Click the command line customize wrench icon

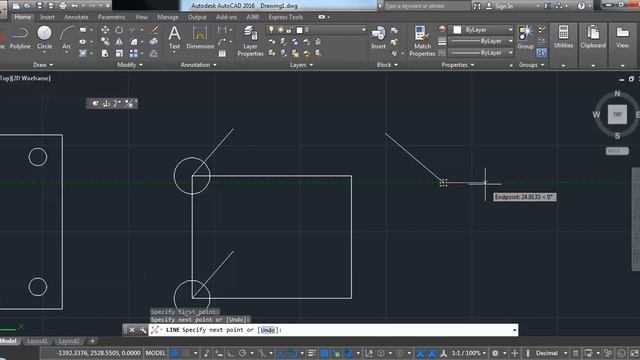[x=142, y=330]
